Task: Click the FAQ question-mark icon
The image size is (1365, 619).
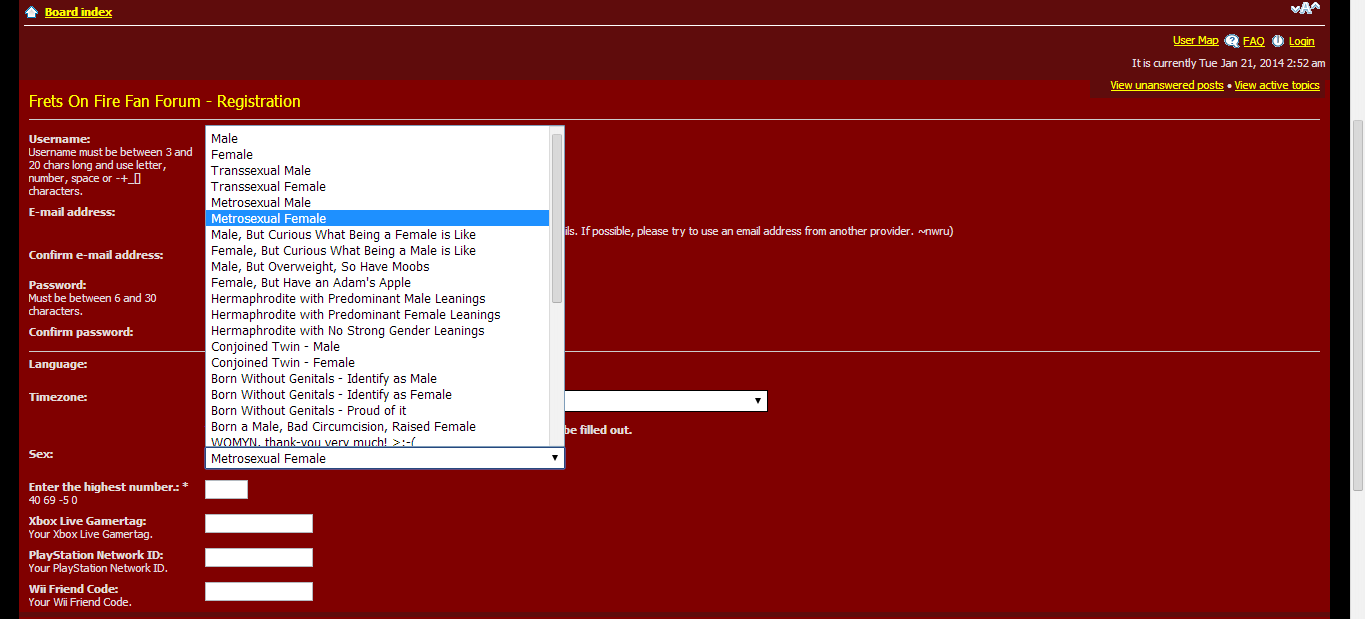Action: point(1232,41)
